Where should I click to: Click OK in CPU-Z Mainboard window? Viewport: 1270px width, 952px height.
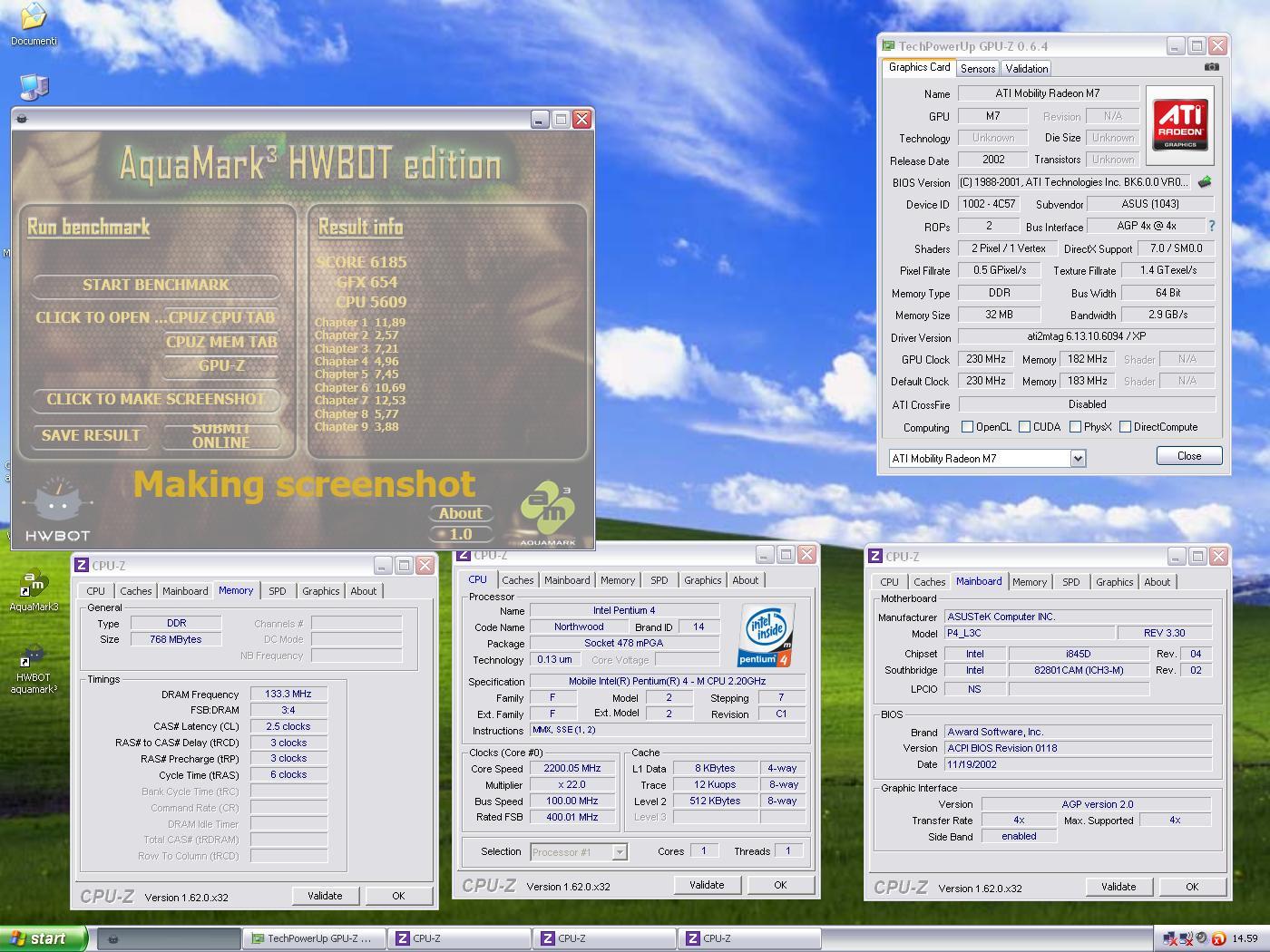pos(1192,887)
